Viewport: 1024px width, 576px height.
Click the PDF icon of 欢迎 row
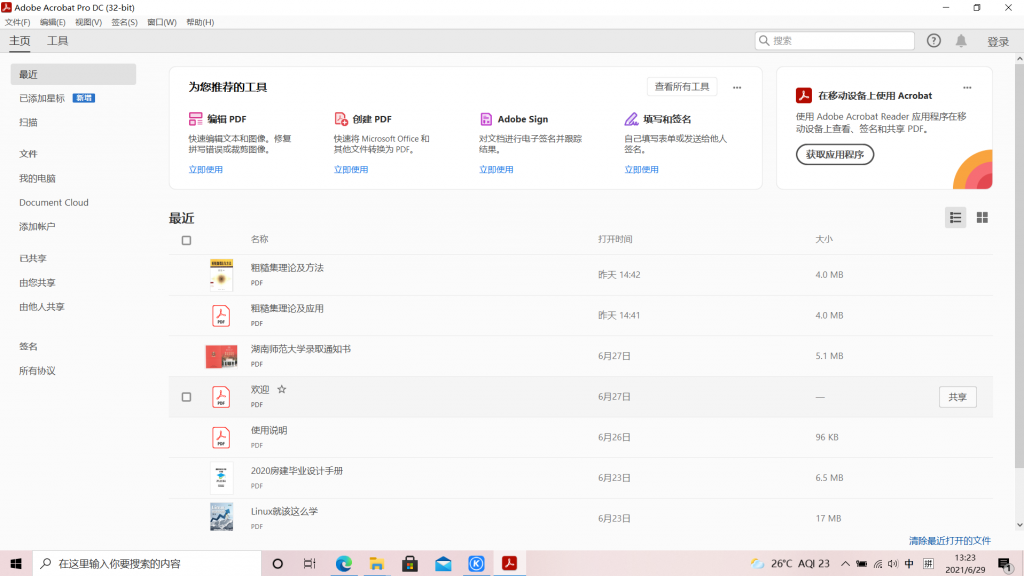point(221,397)
